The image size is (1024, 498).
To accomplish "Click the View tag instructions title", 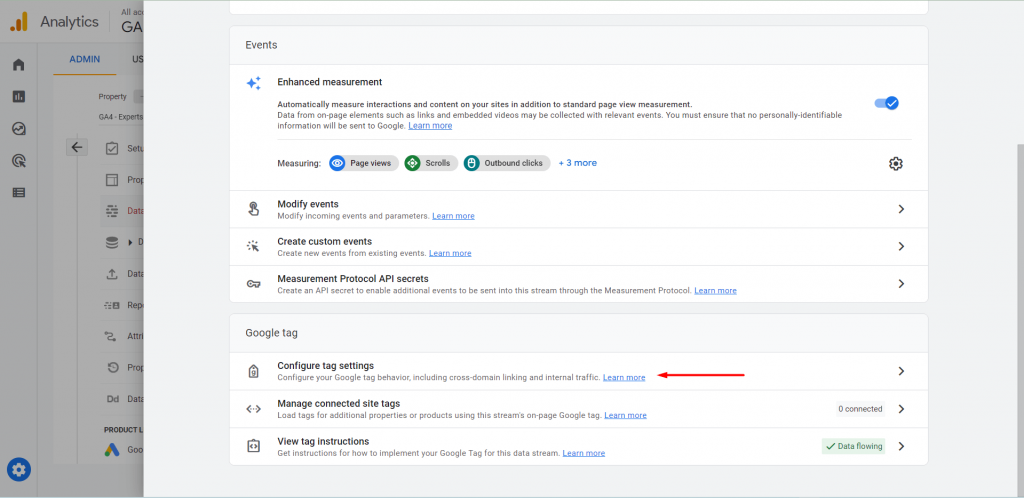I will tap(323, 441).
